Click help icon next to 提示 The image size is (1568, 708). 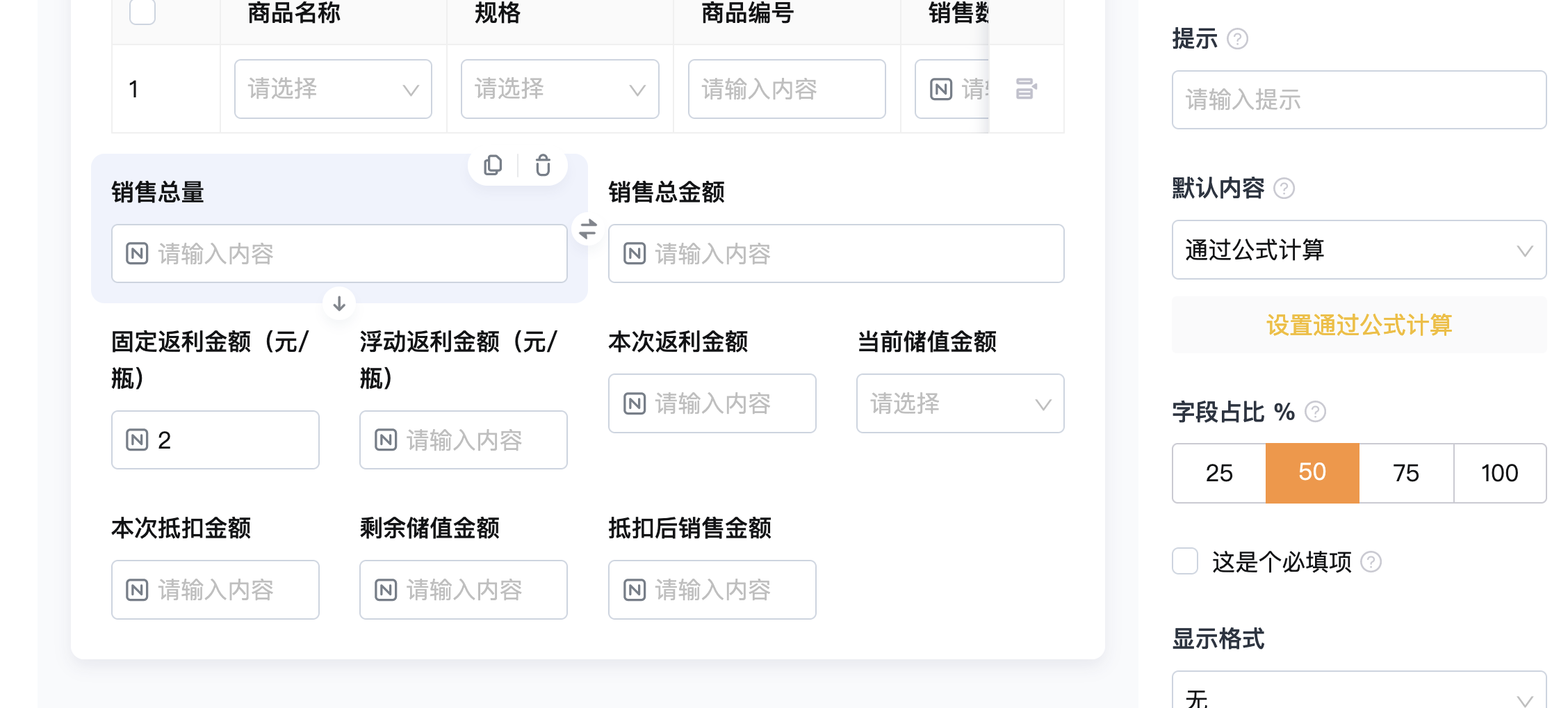(1237, 39)
